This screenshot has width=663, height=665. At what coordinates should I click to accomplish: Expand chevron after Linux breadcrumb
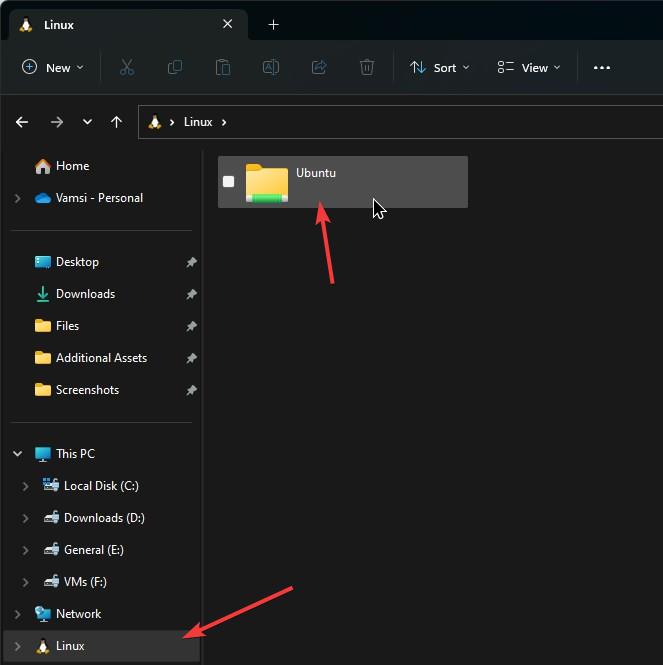coord(224,123)
